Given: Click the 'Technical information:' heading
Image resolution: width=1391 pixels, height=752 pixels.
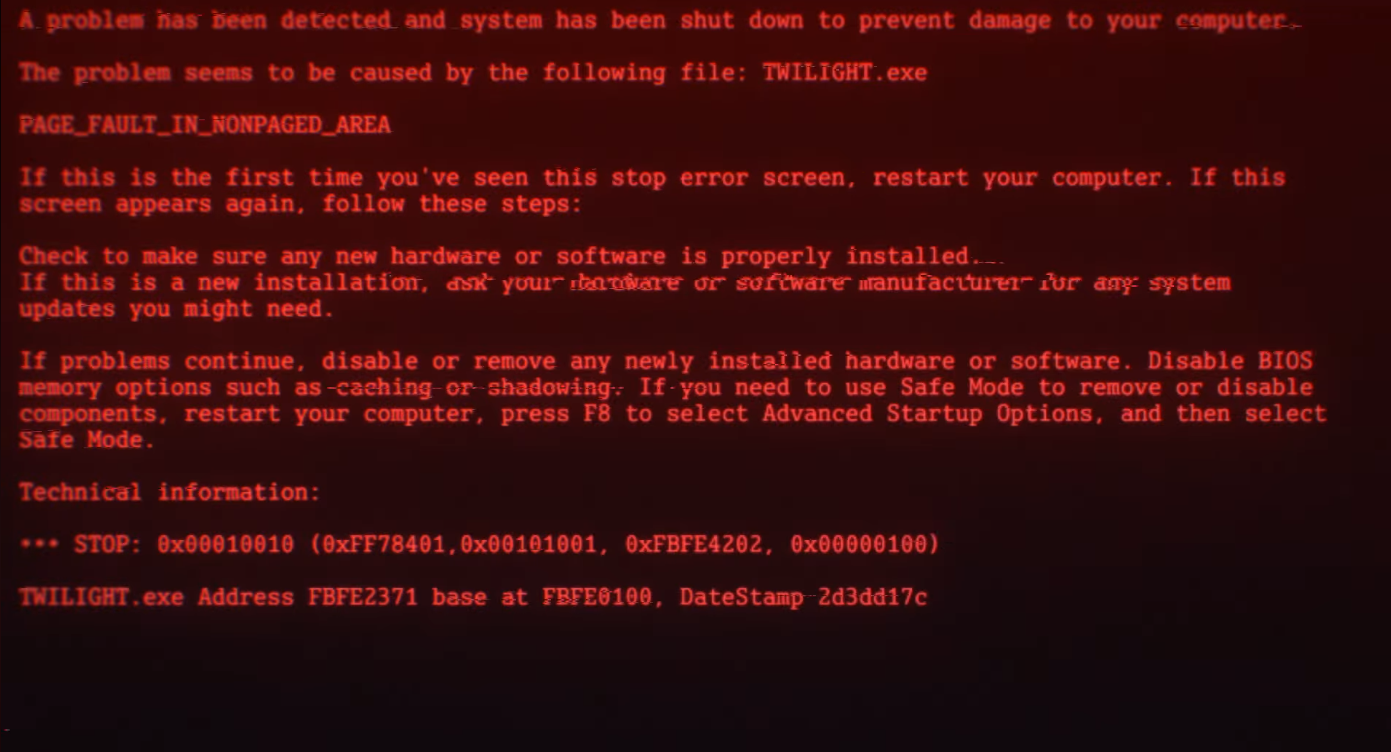Looking at the screenshot, I should [170, 492].
